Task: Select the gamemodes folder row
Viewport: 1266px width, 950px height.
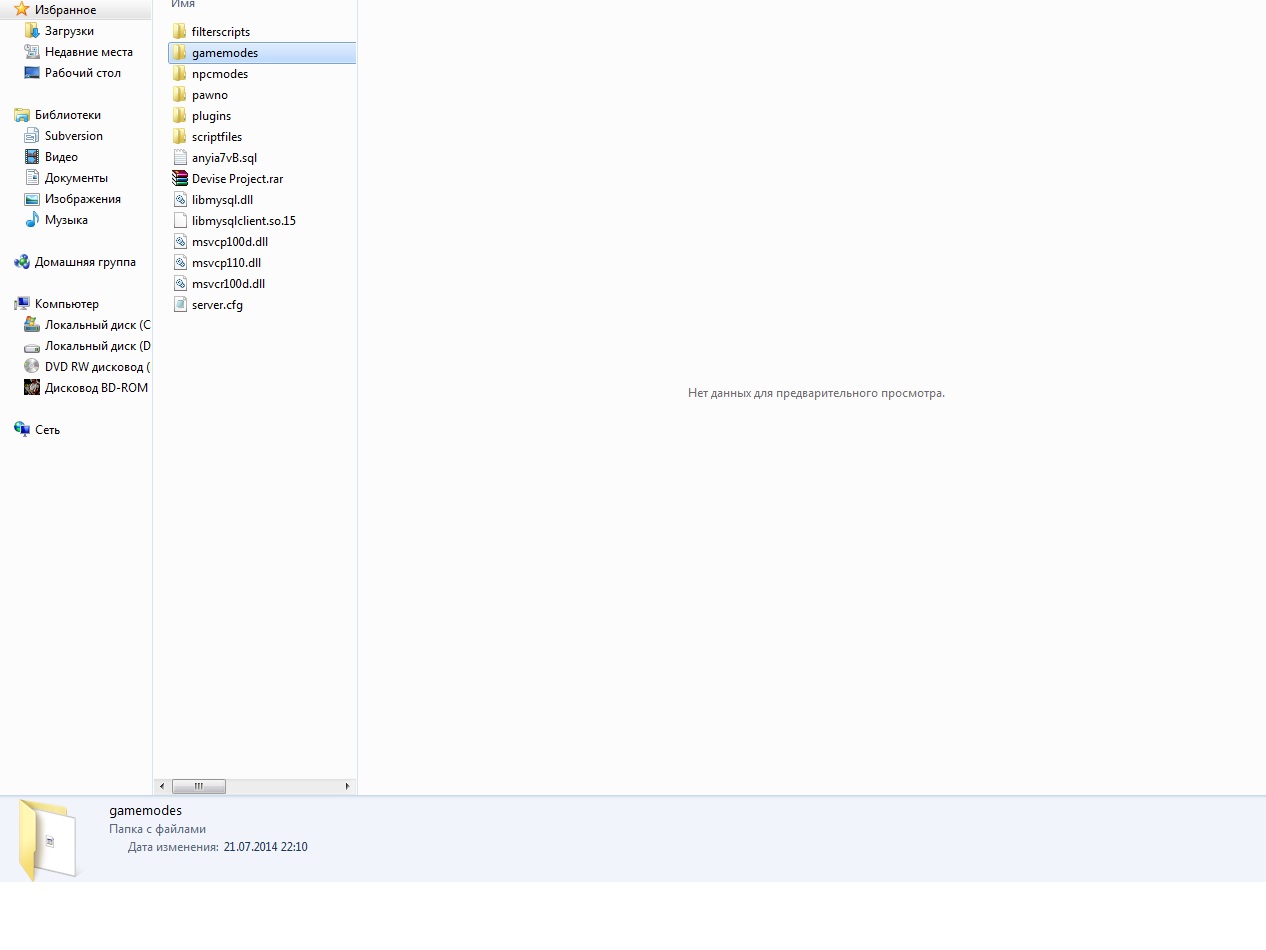Action: (262, 52)
